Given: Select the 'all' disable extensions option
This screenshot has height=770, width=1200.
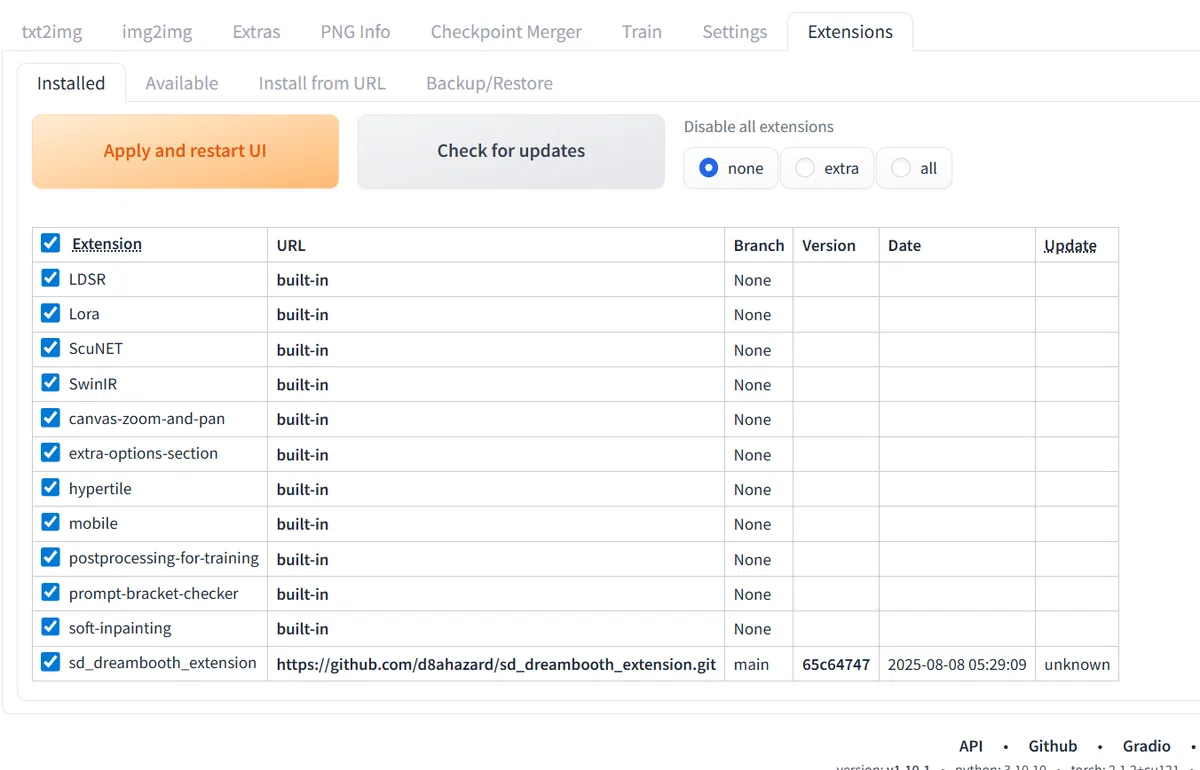Looking at the screenshot, I should click(x=914, y=168).
